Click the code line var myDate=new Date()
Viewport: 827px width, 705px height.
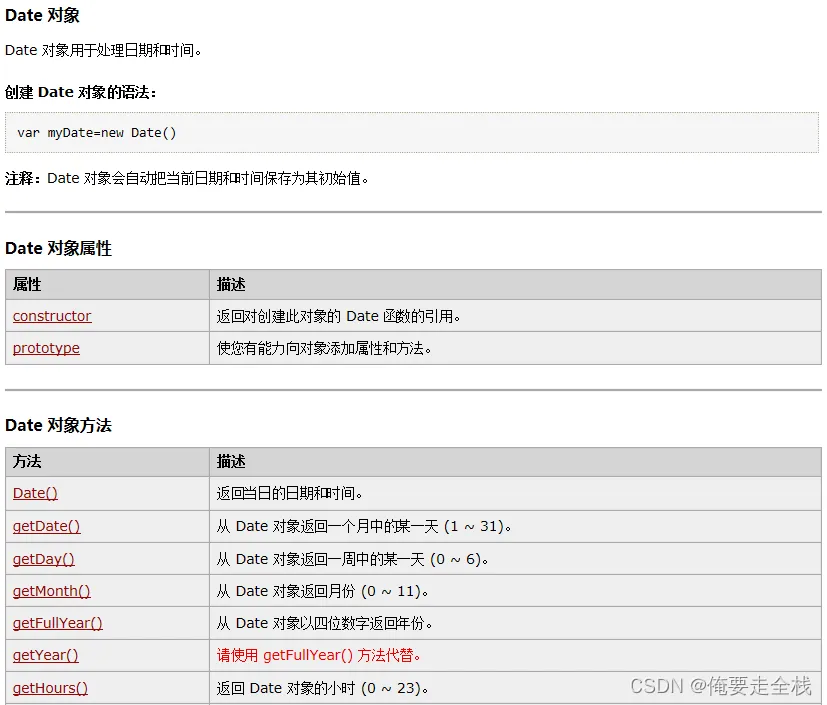coord(97,133)
